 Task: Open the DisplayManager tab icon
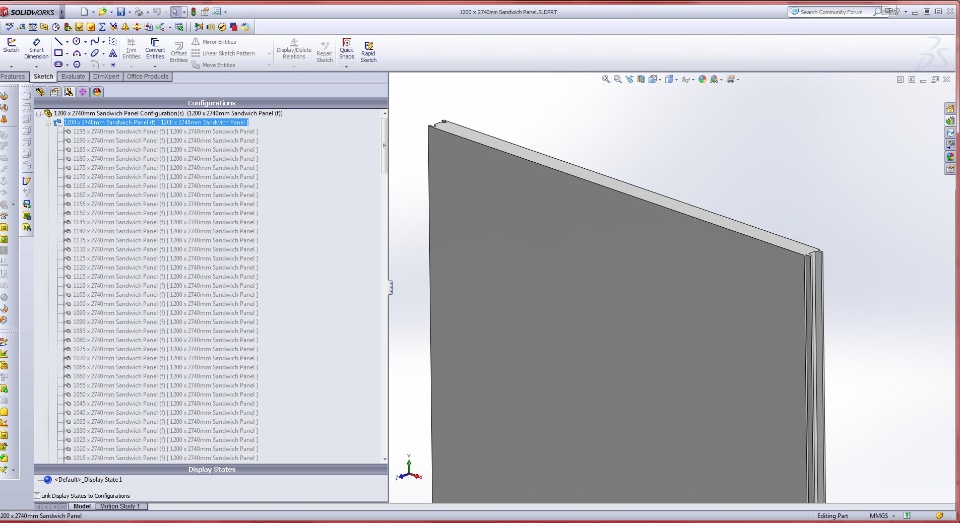[97, 92]
